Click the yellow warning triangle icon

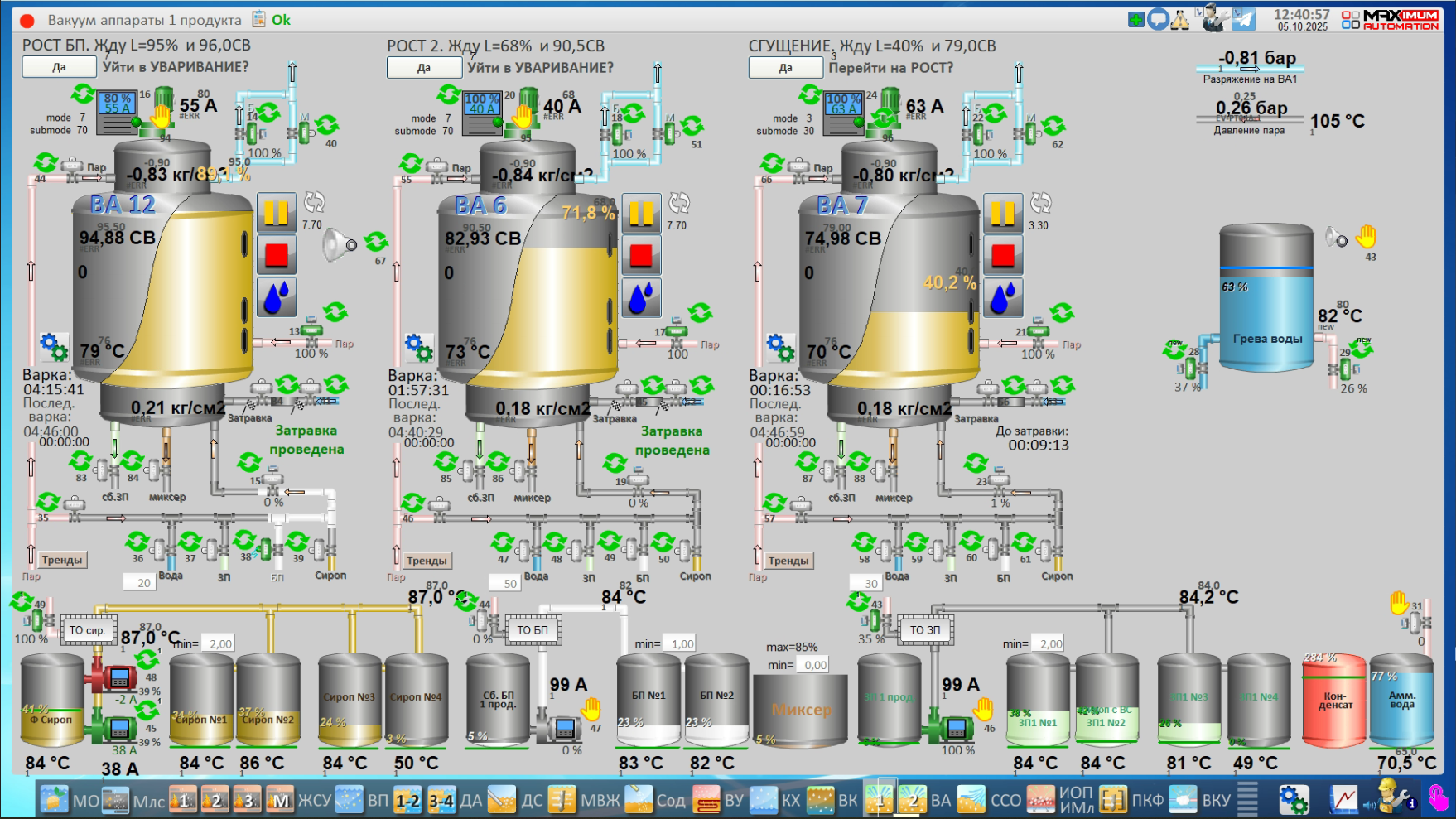1179,19
